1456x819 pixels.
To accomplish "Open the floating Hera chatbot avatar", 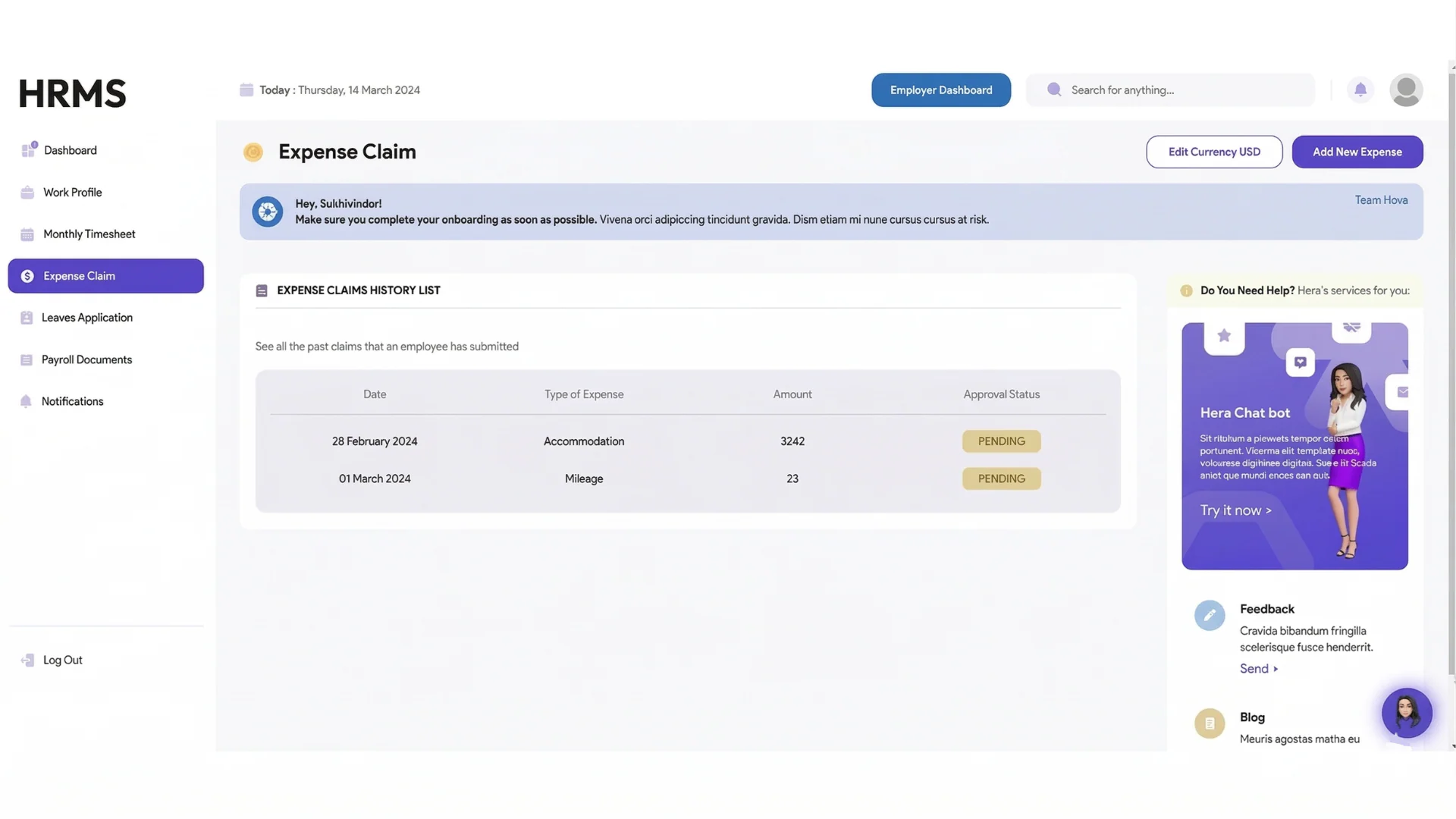I will point(1407,713).
